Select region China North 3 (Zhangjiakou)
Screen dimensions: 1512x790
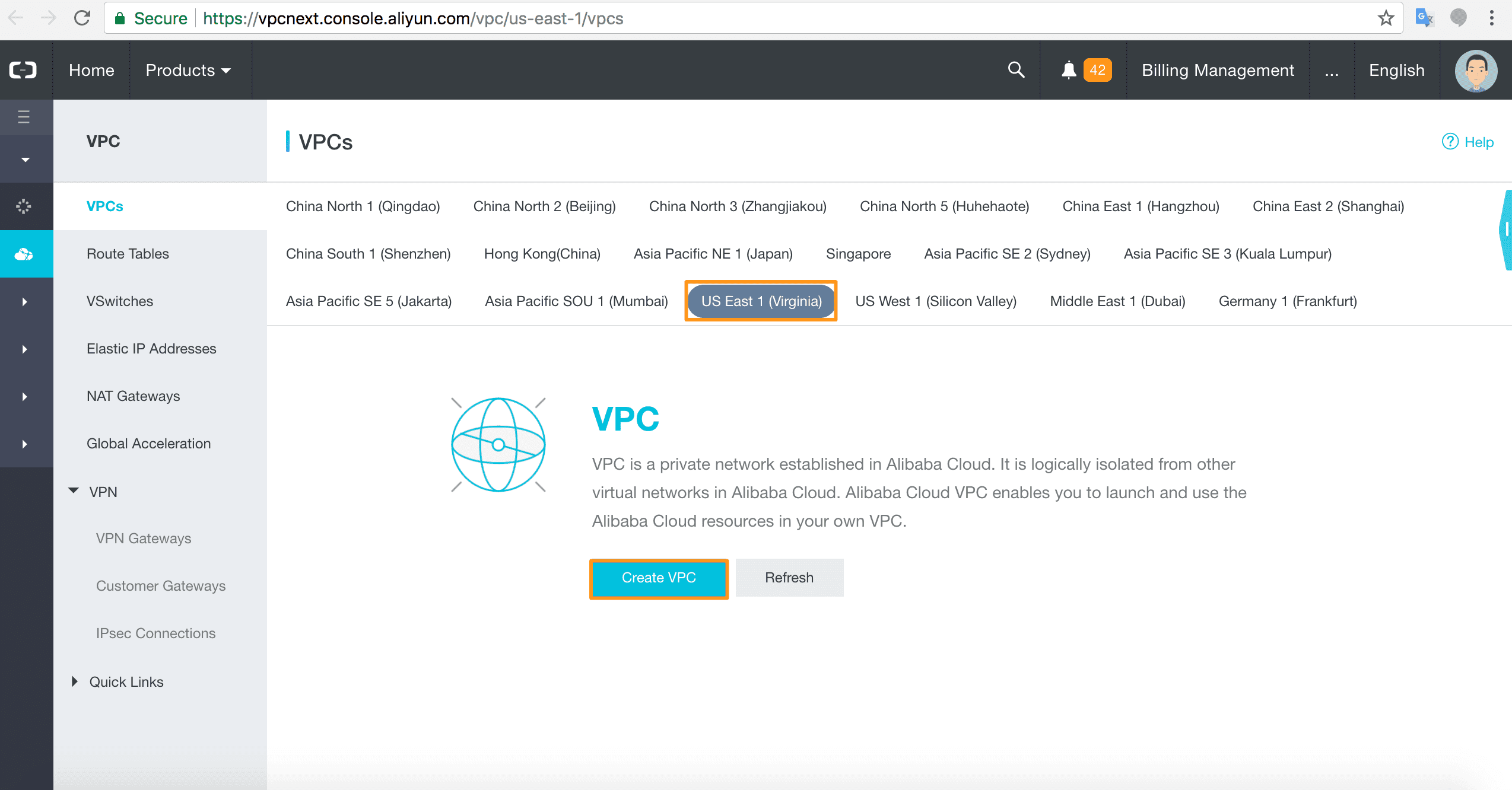pyautogui.click(x=738, y=206)
